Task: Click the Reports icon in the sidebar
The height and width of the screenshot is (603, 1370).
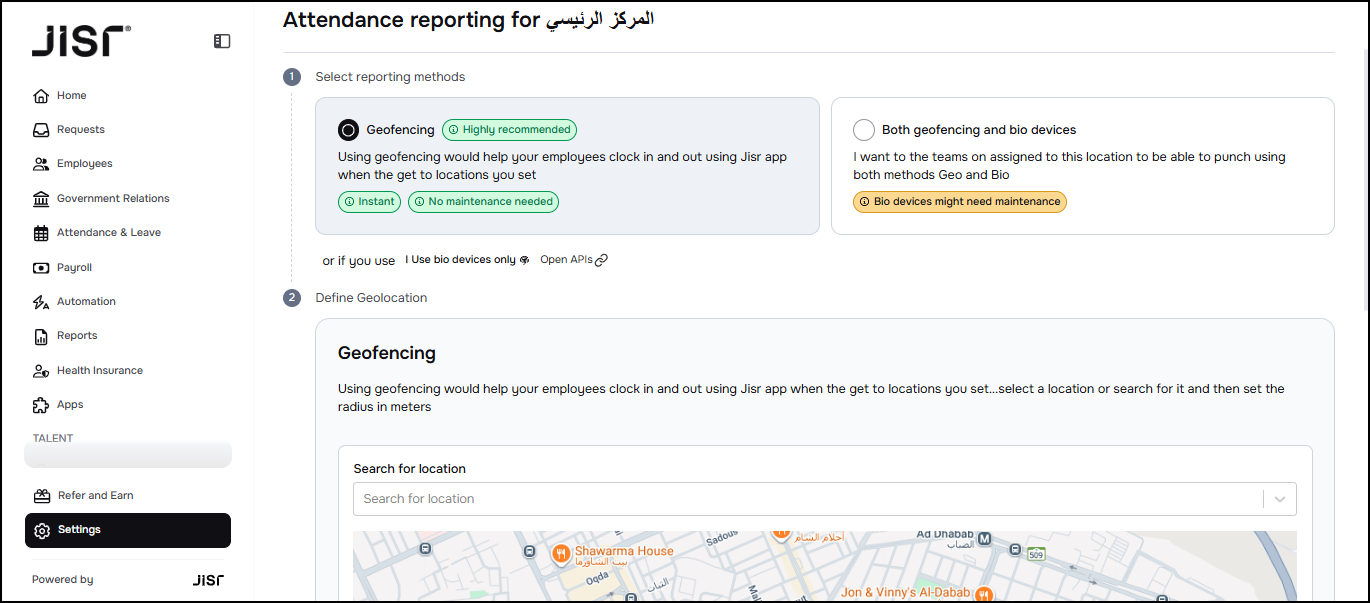Action: click(x=41, y=336)
